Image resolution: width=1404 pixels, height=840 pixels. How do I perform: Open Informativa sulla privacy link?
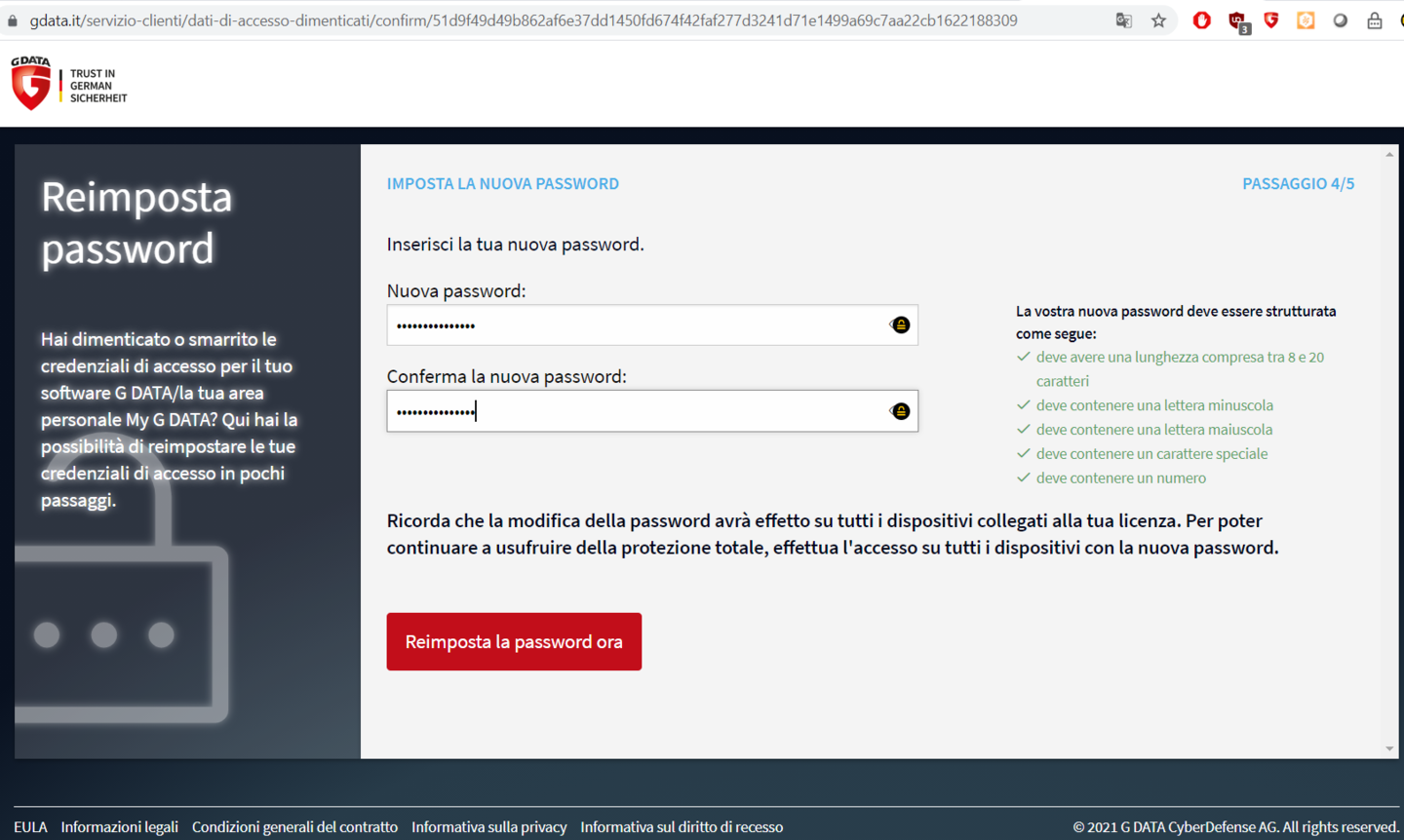click(488, 826)
